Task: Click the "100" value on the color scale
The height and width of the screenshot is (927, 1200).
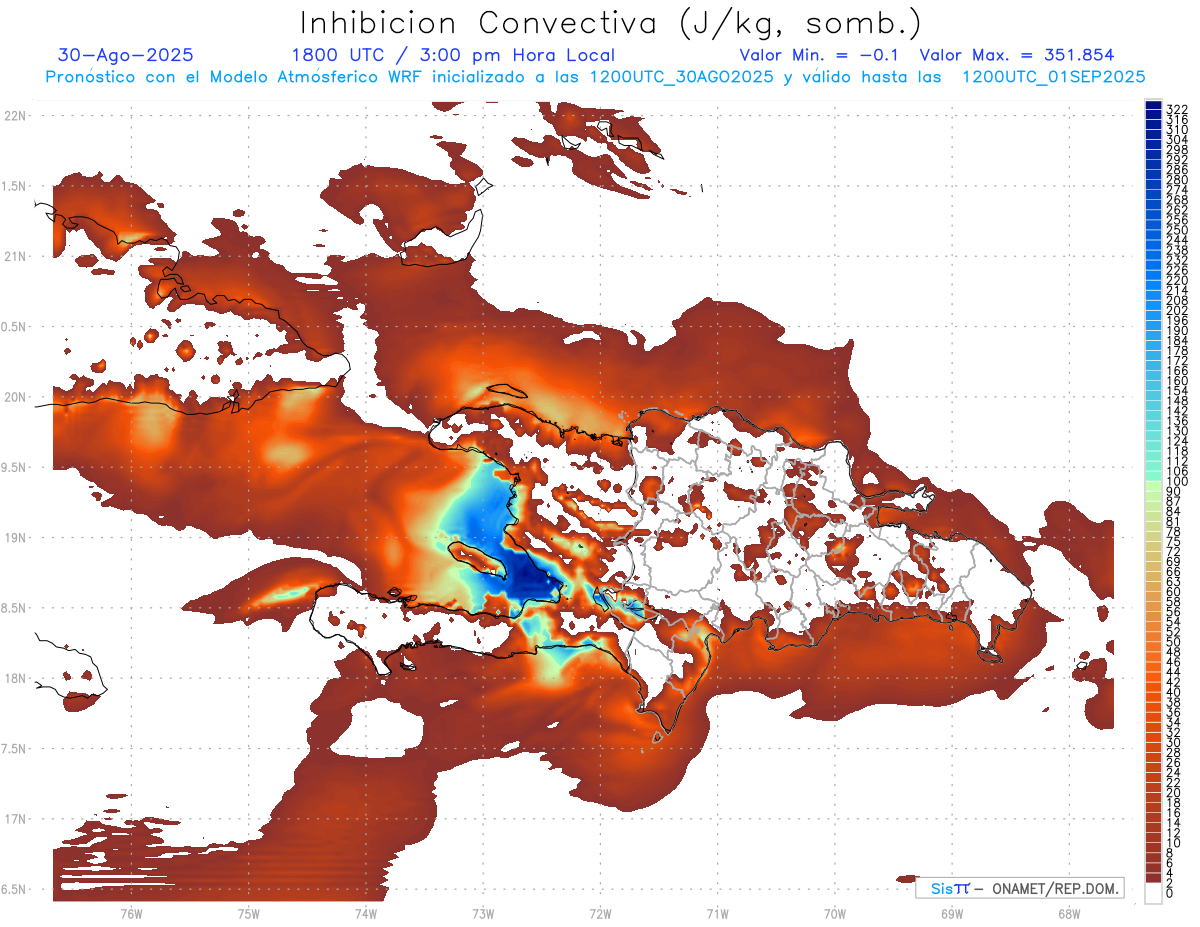Action: click(x=1176, y=482)
